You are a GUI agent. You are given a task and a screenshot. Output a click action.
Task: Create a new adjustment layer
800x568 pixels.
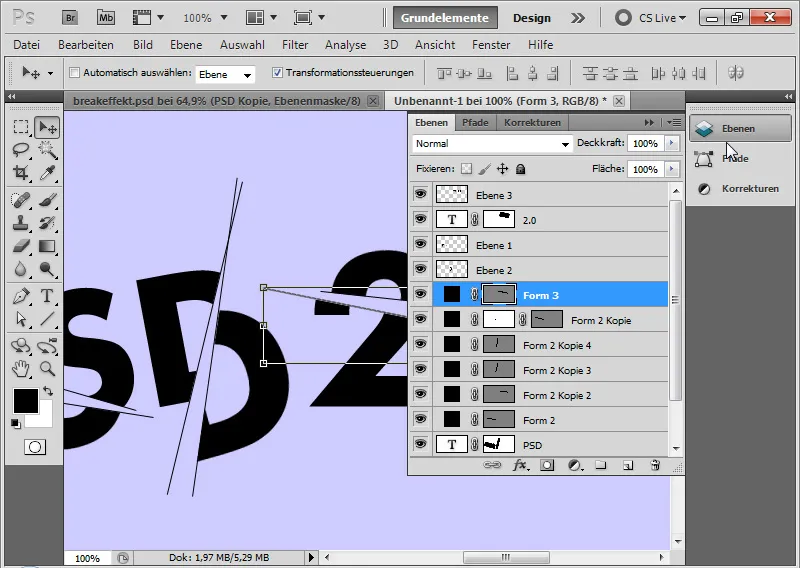point(575,465)
